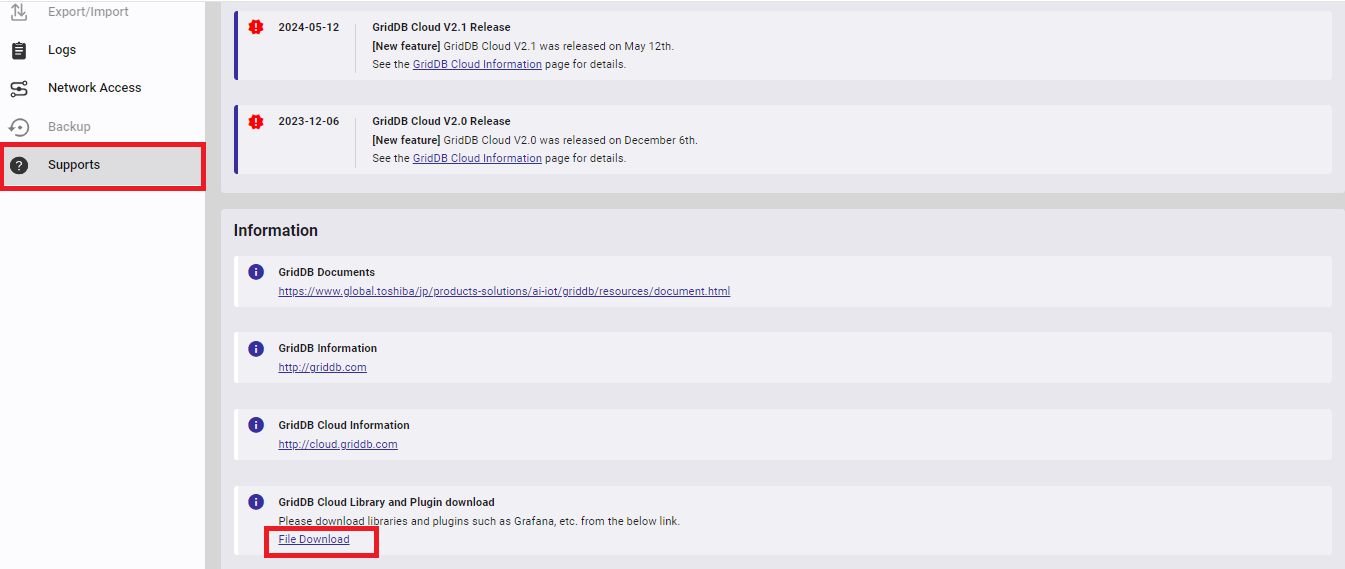Click info icon beside GridDB Cloud Information
1345x569 pixels.
(256, 425)
